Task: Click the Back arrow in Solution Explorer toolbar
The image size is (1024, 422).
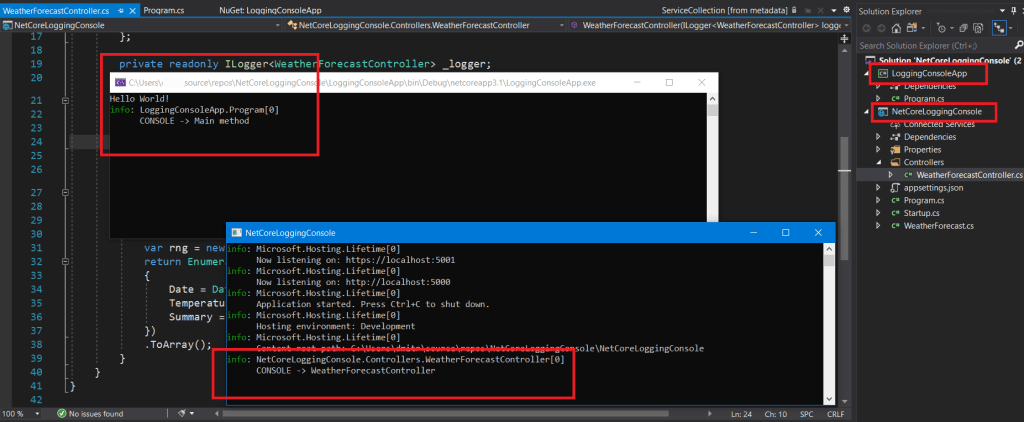Action: [x=868, y=28]
